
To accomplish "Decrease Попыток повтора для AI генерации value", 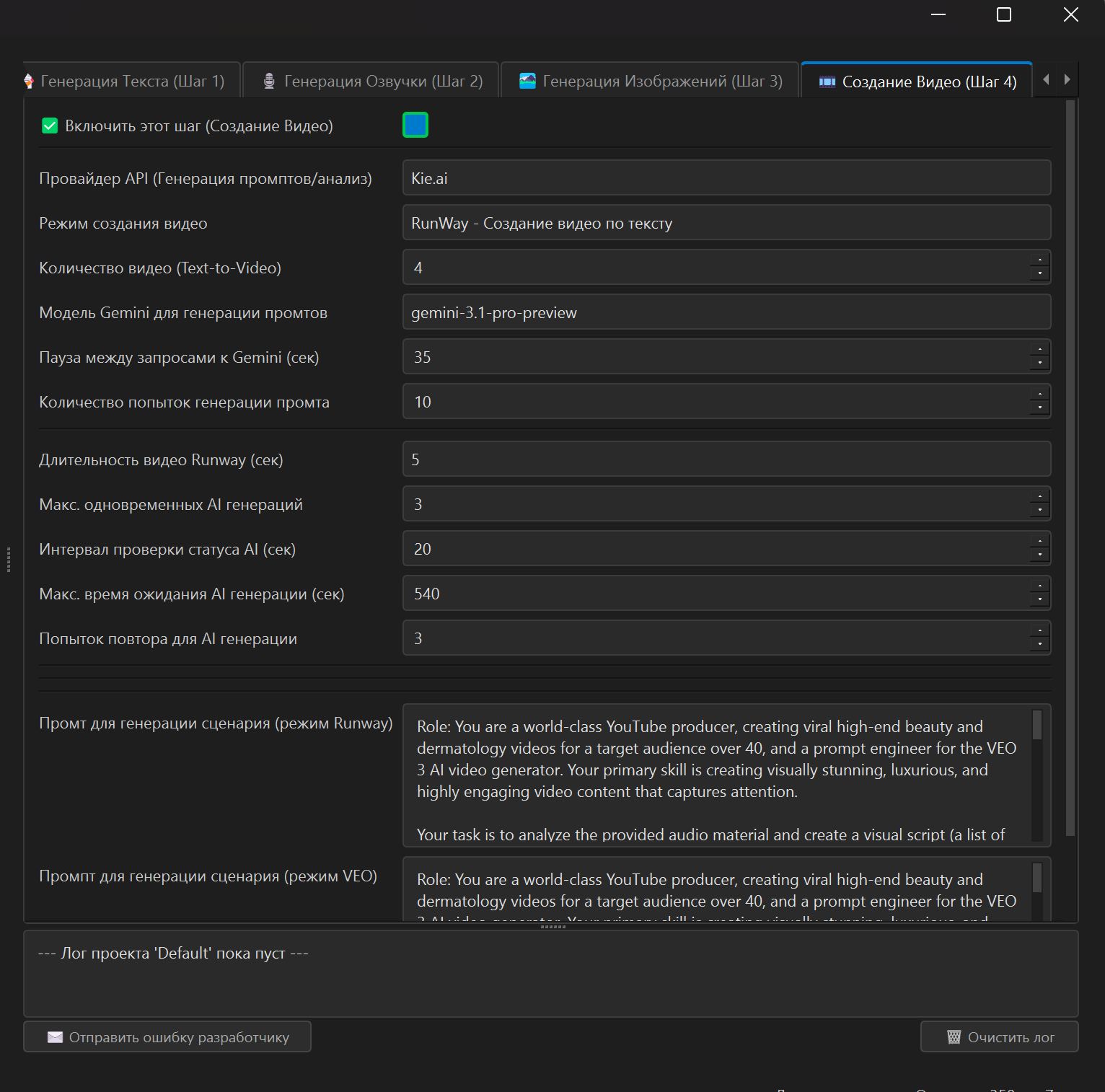I will point(1039,646).
